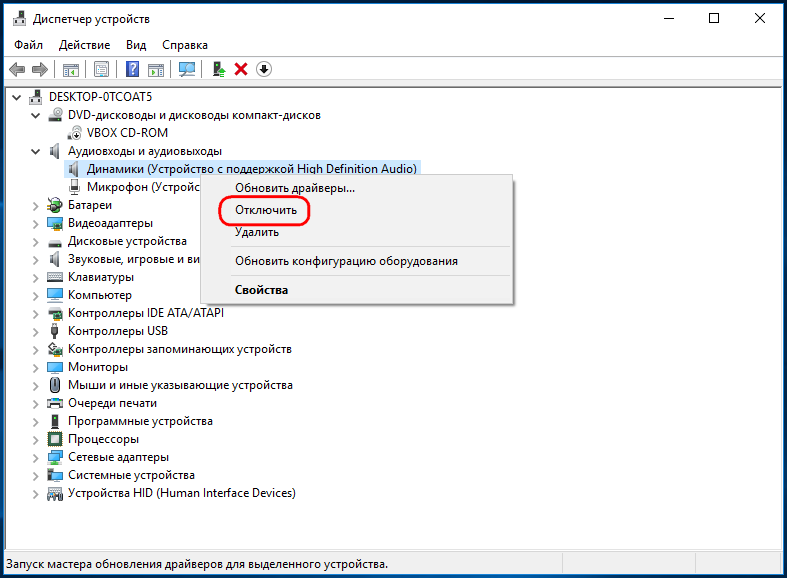Choose Отключить in context menu
Viewport: 787px width, 578px height.
357,210
